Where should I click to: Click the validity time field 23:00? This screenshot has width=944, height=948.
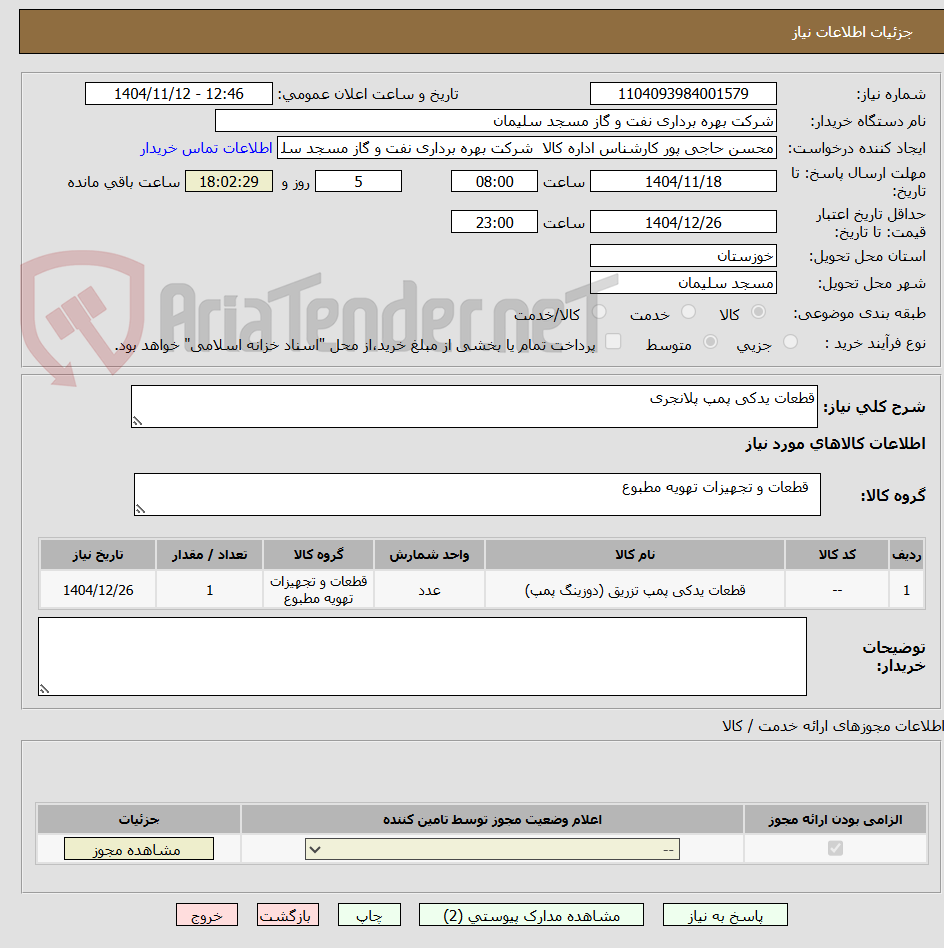(494, 222)
